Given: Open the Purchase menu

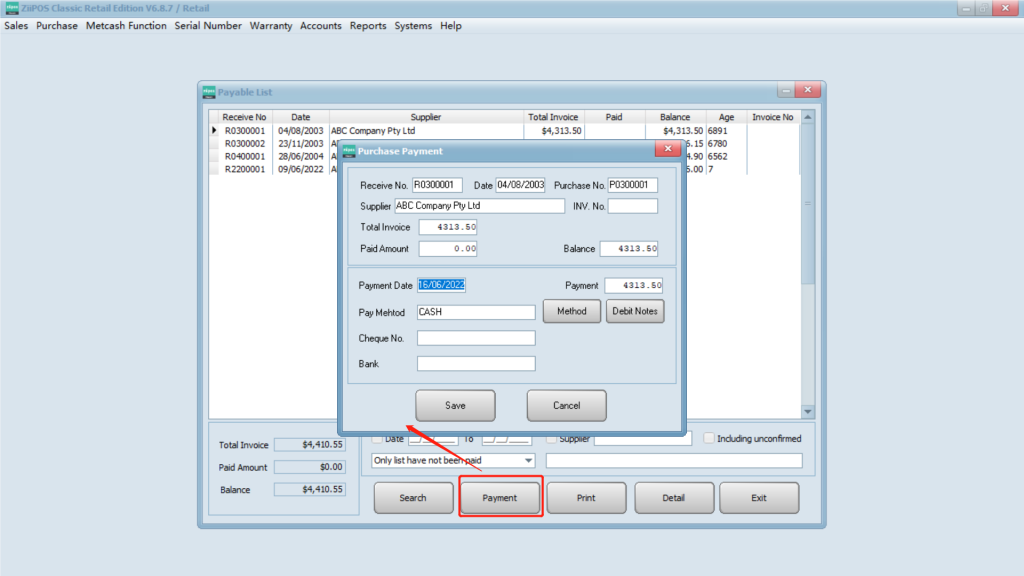Looking at the screenshot, I should click(57, 26).
